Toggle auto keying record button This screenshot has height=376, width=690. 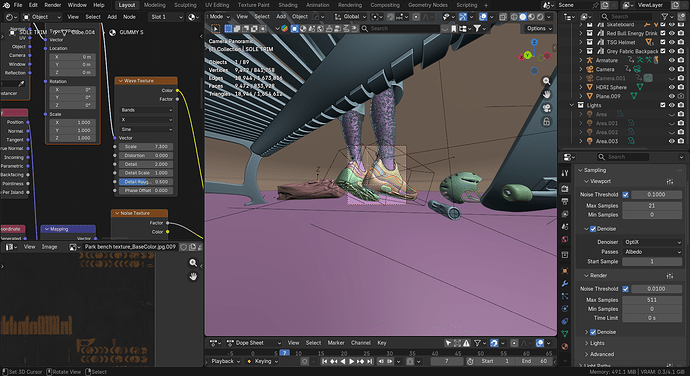(x=304, y=361)
